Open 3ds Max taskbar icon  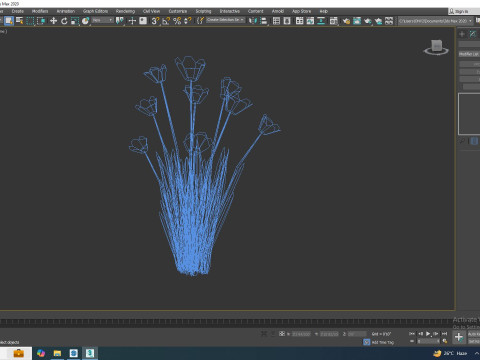(x=90, y=353)
